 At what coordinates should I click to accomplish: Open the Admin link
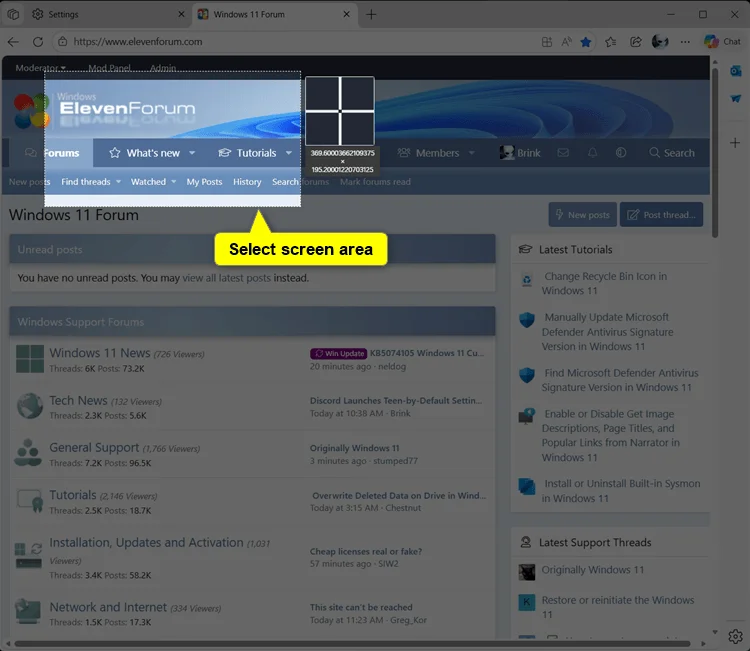pos(163,68)
